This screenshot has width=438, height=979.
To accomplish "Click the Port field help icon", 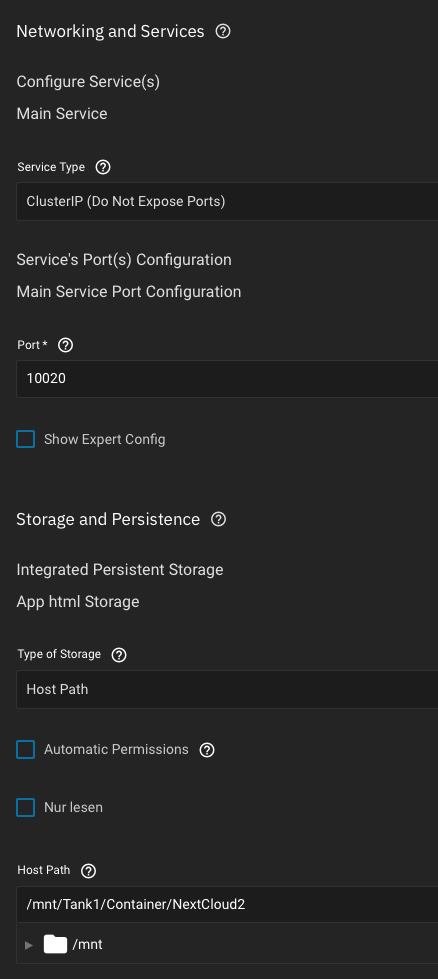I will click(66, 345).
